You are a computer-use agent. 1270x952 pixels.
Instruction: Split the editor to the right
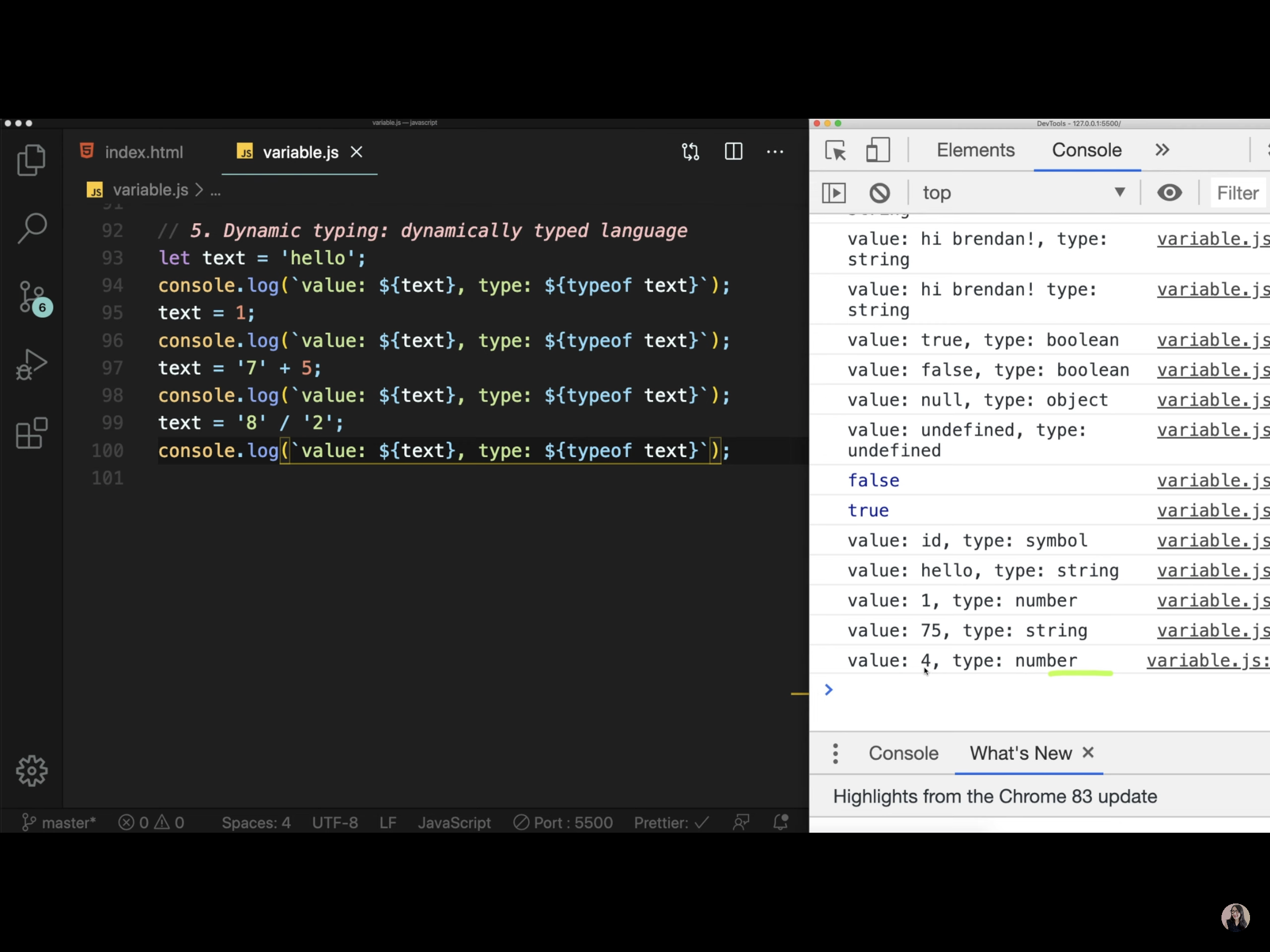[x=733, y=151]
